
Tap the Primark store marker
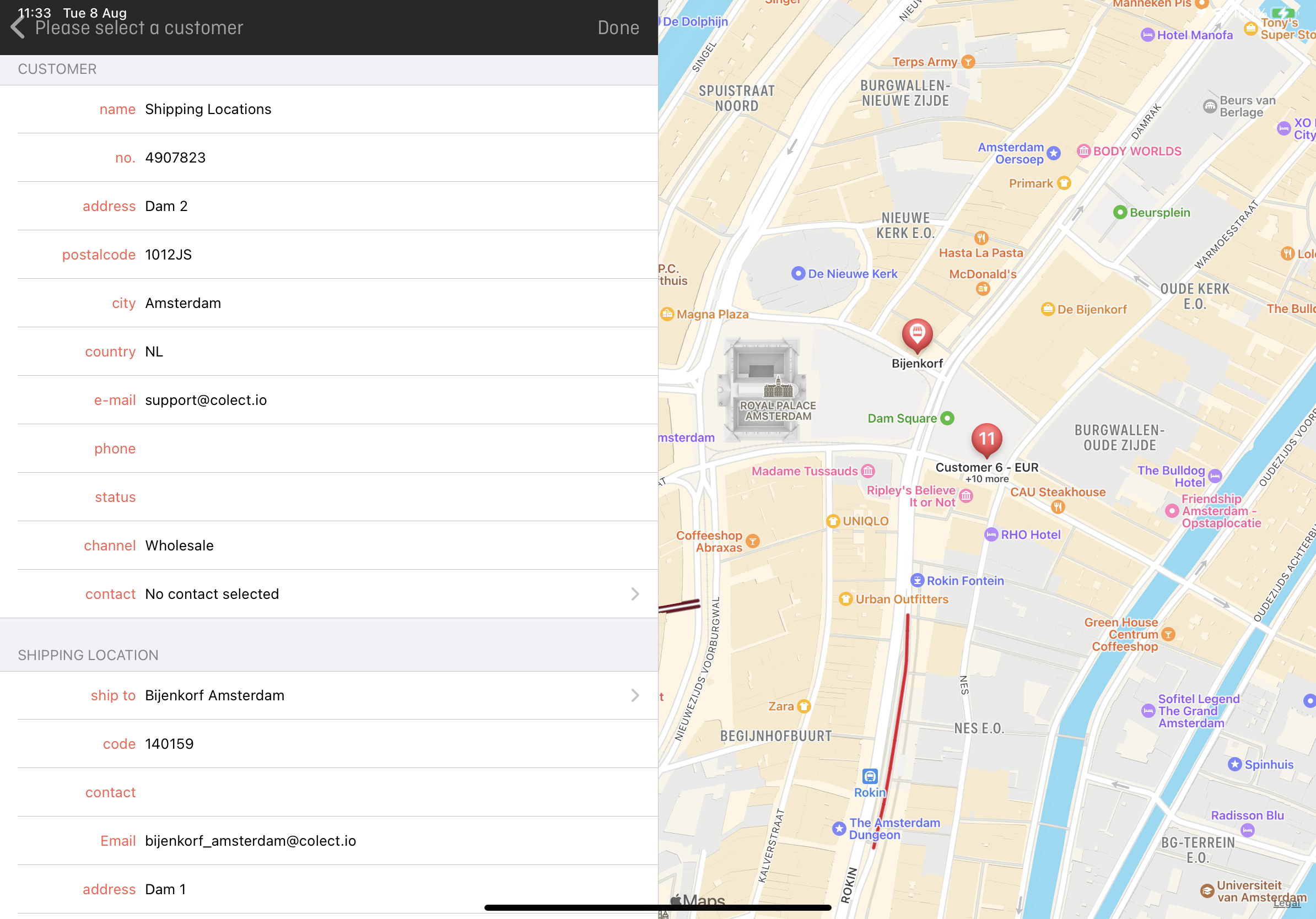1064,183
